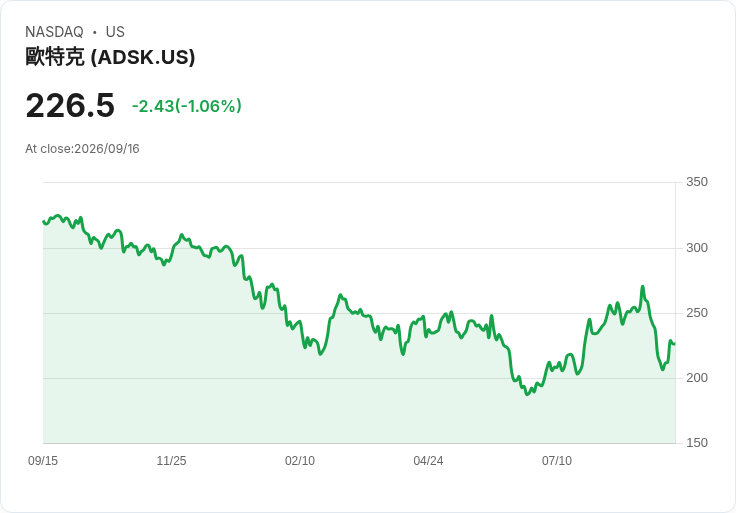736x513 pixels.
Task: Click the 07/10 date axis label
Action: [x=557, y=460]
